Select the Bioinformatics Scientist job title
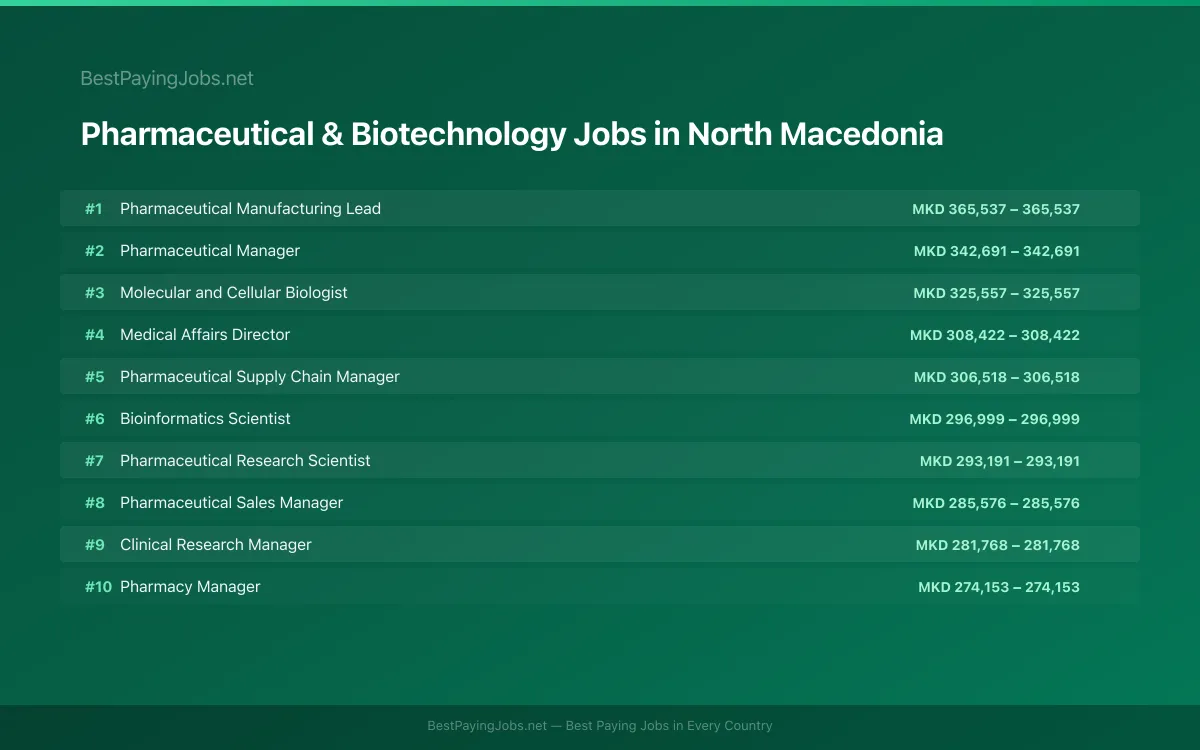Image resolution: width=1200 pixels, height=750 pixels. (x=205, y=419)
